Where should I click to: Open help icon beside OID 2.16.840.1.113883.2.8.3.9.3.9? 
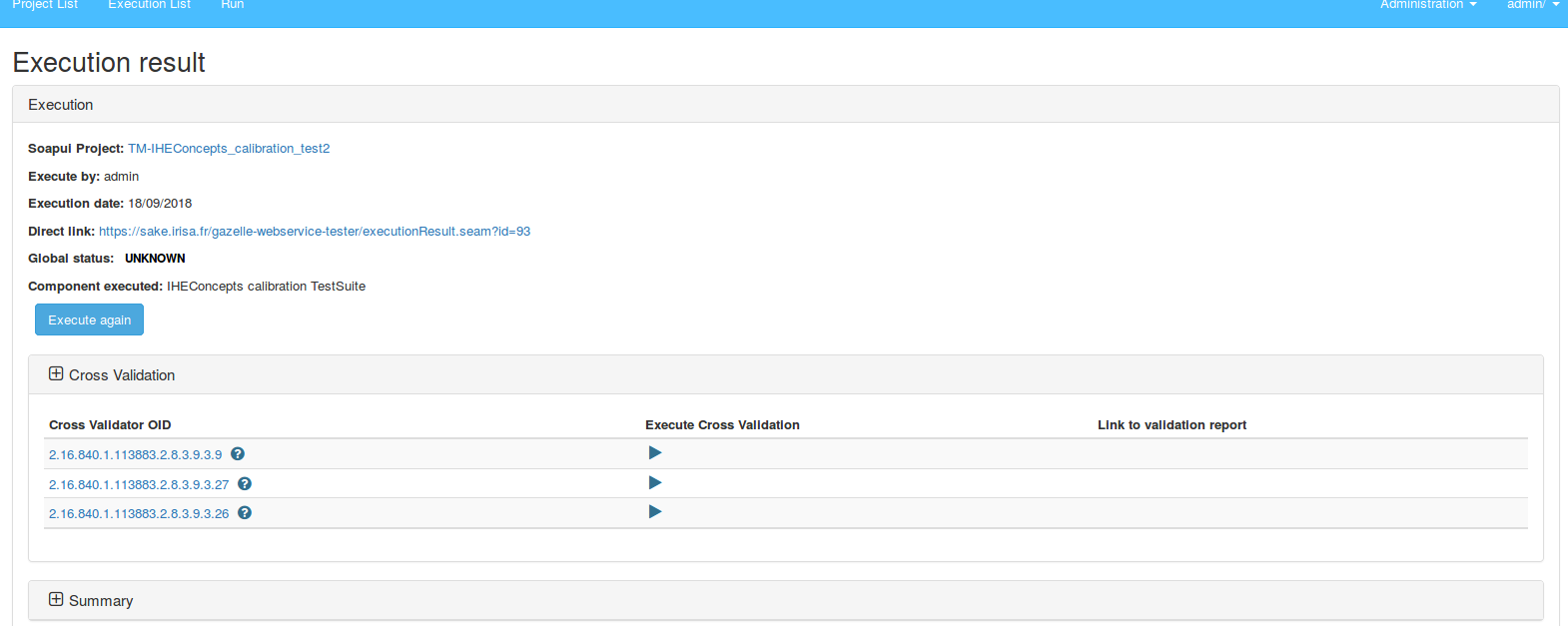[238, 453]
